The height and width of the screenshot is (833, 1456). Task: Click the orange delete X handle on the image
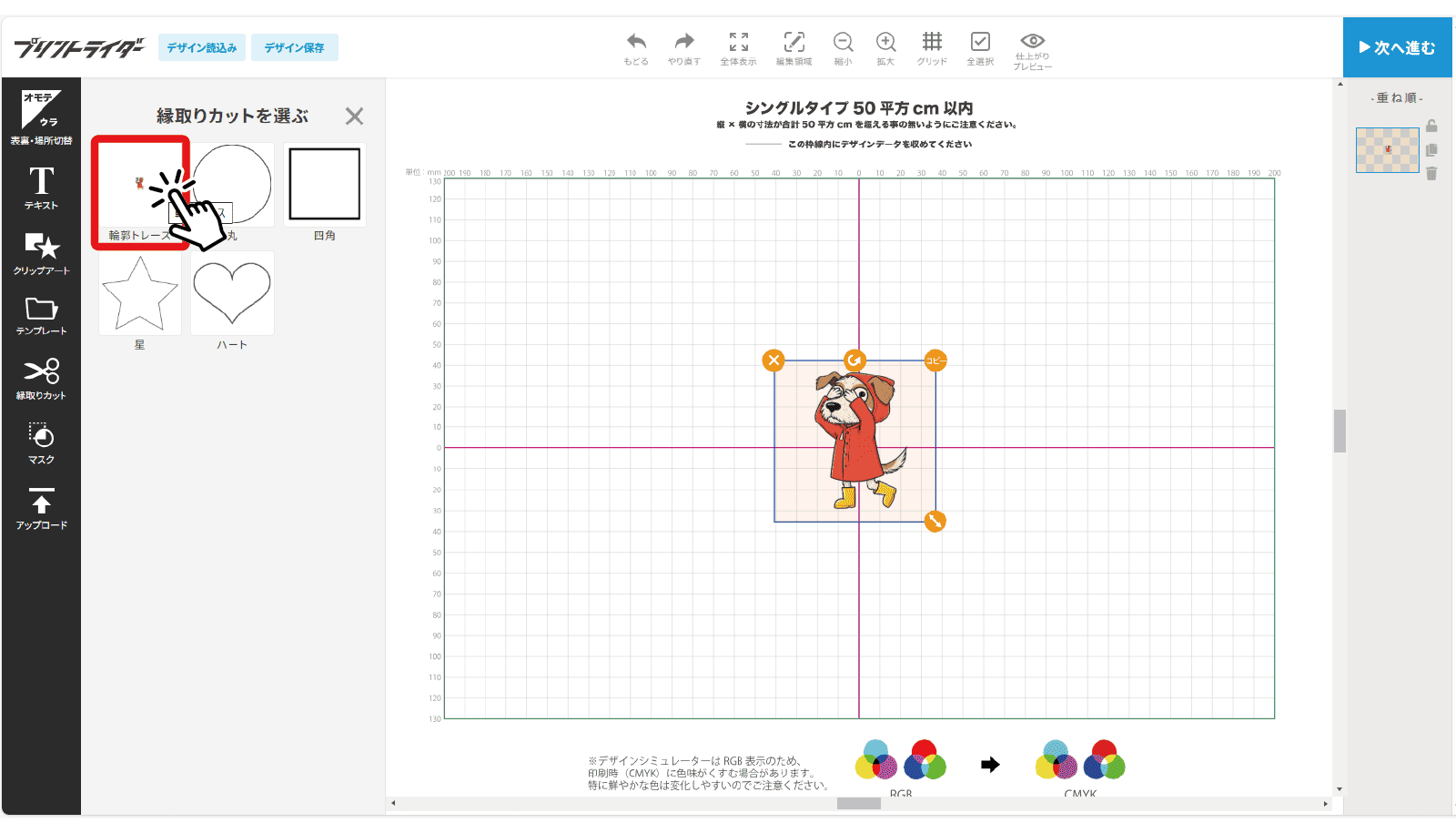pos(773,361)
